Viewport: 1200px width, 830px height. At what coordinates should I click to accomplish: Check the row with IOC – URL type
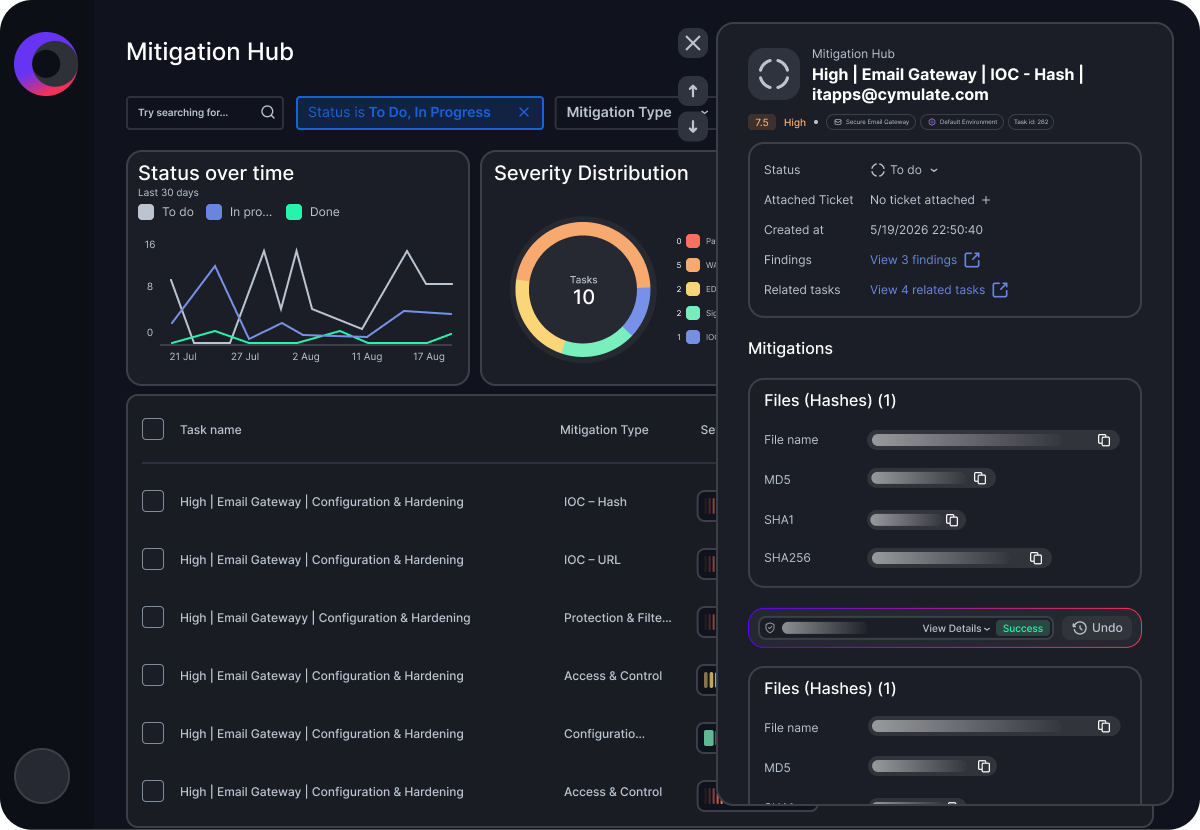coord(153,559)
